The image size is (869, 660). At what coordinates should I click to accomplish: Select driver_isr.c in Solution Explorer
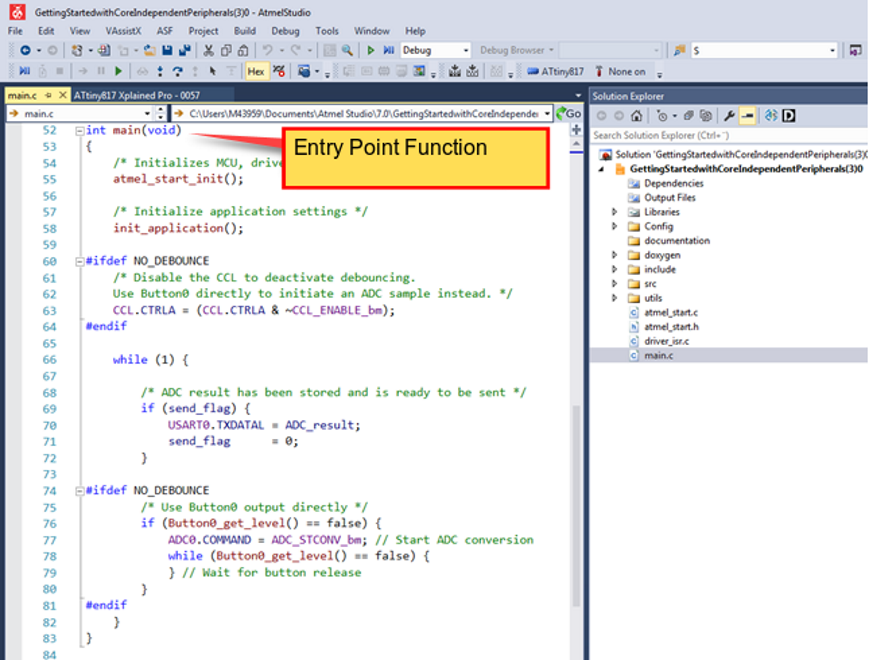(666, 341)
